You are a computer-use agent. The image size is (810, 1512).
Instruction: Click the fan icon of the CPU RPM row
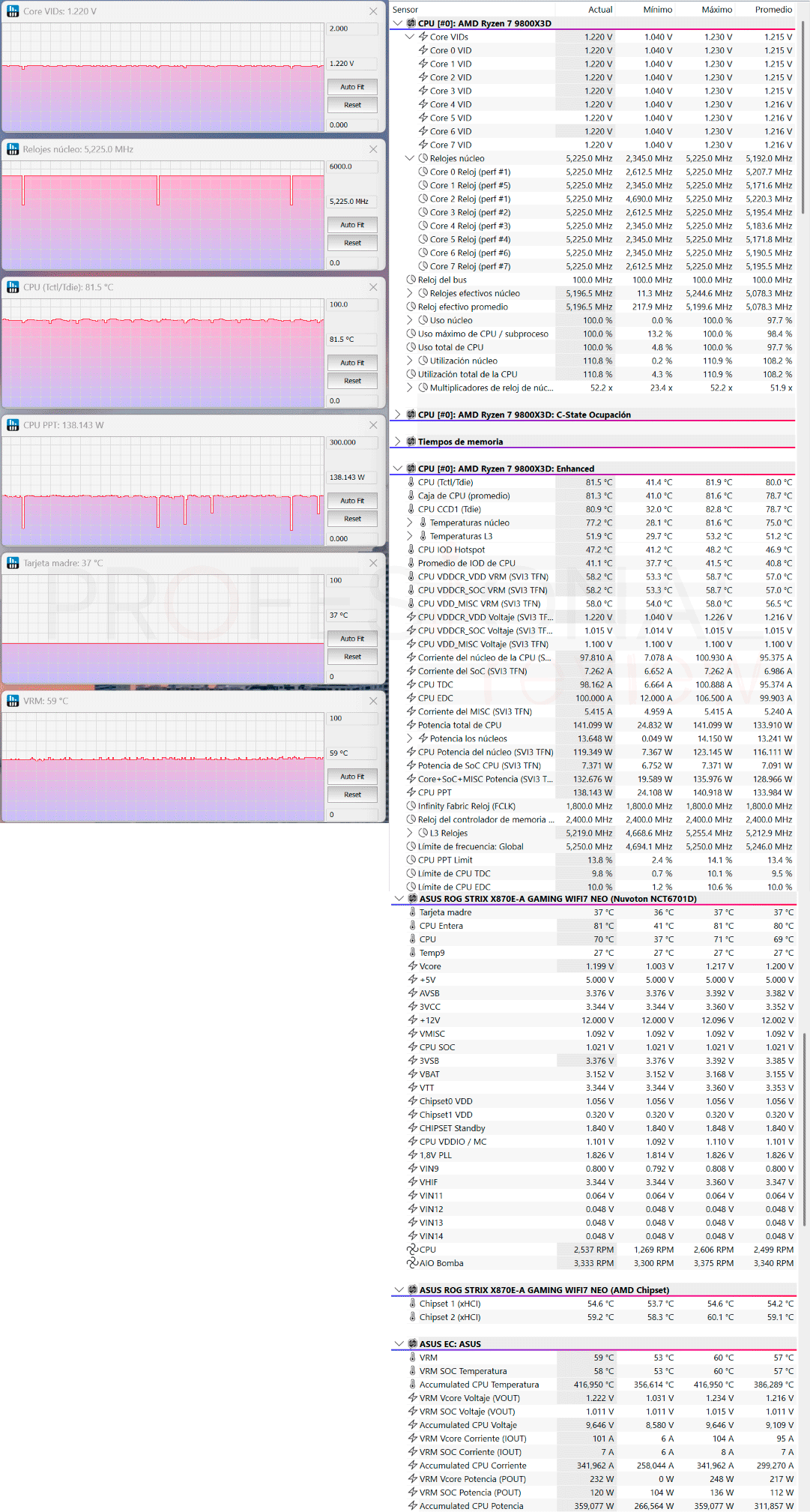pos(413,1250)
